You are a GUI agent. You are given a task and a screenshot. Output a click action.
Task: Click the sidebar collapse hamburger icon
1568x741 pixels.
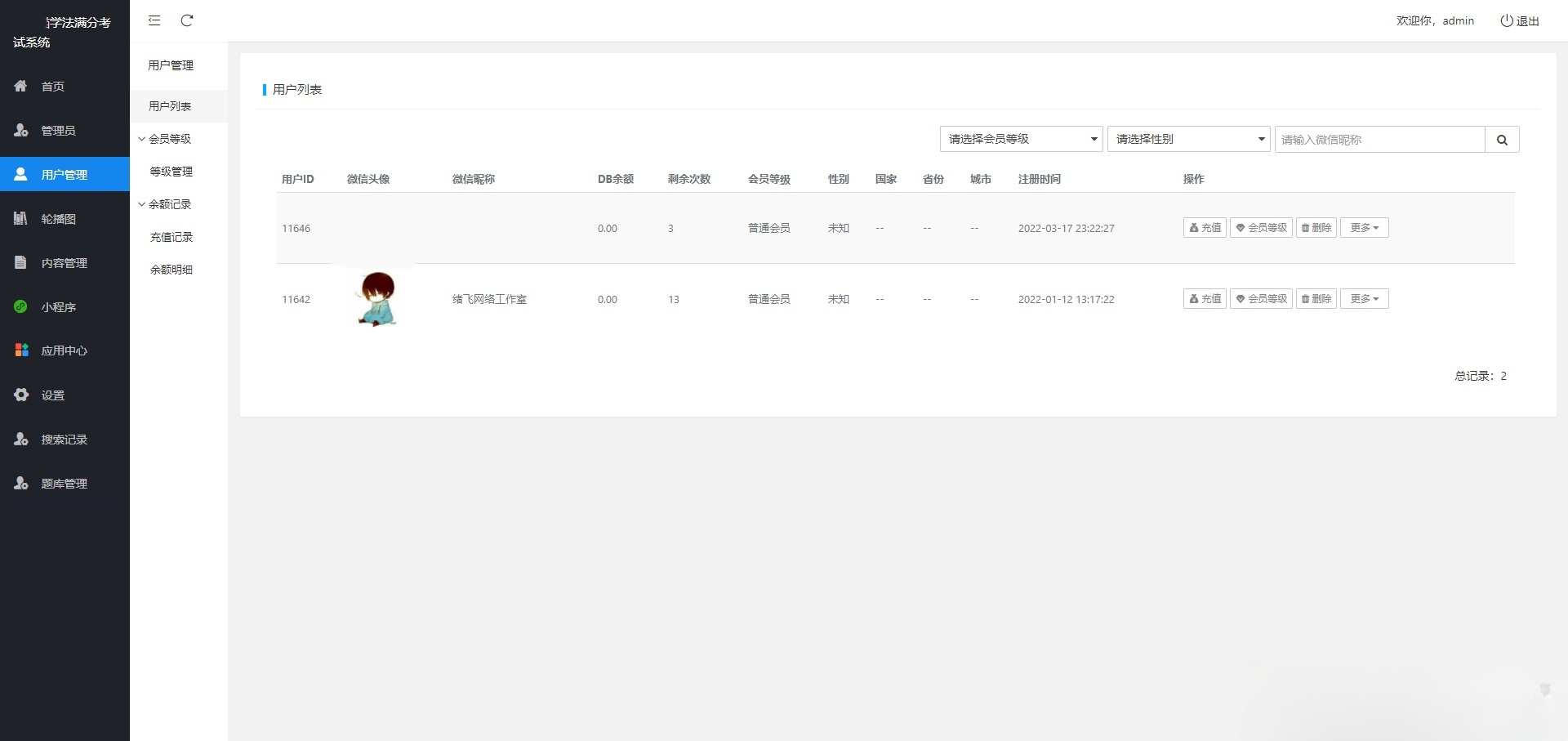pos(154,20)
